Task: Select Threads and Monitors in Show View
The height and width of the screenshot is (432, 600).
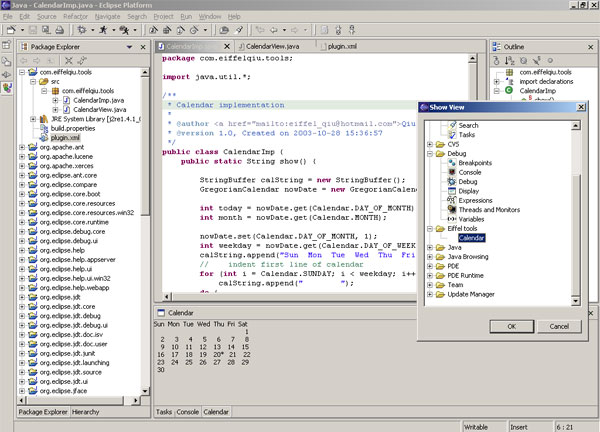Action: click(x=489, y=210)
